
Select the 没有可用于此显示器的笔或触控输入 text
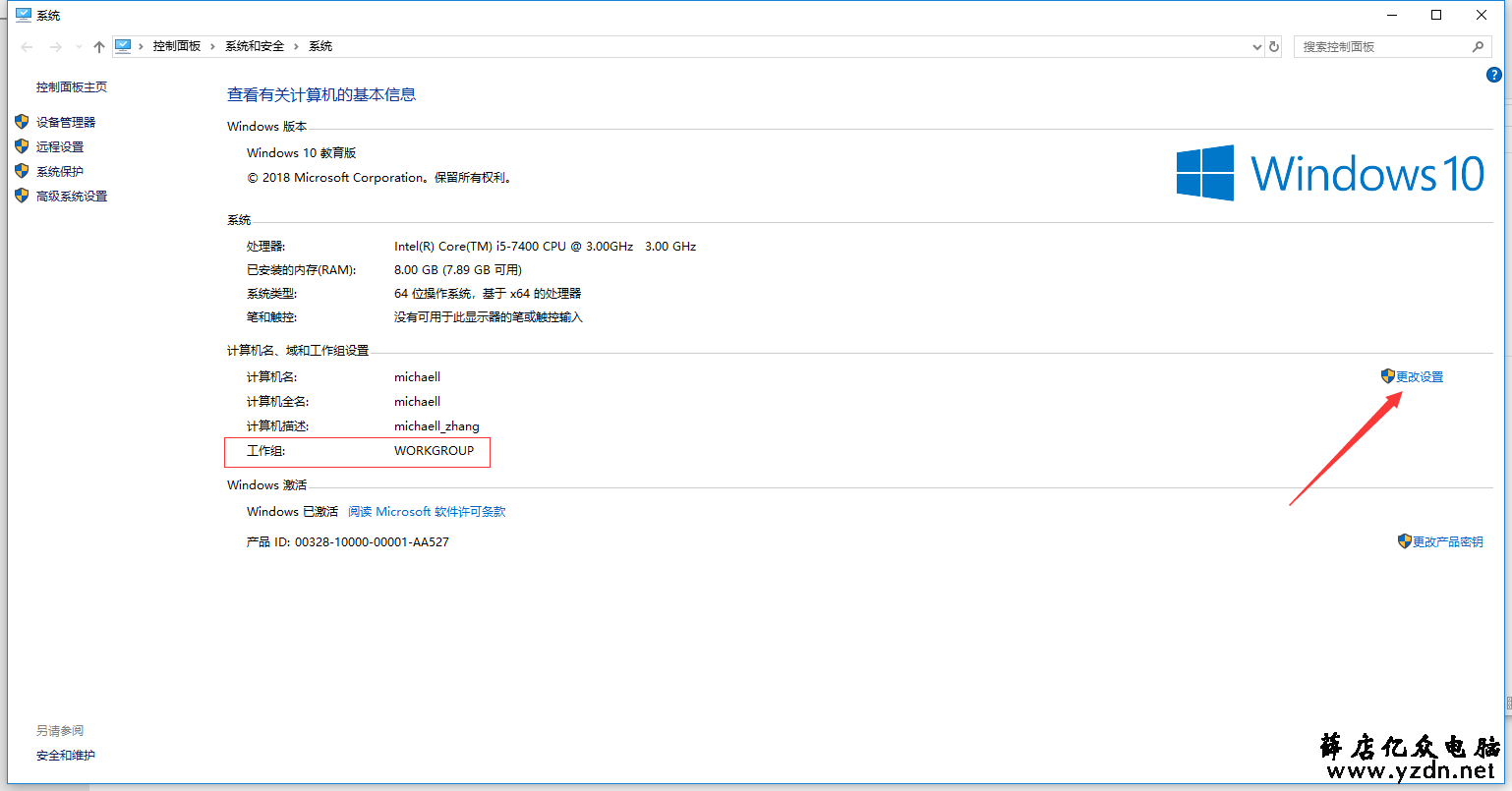[489, 316]
